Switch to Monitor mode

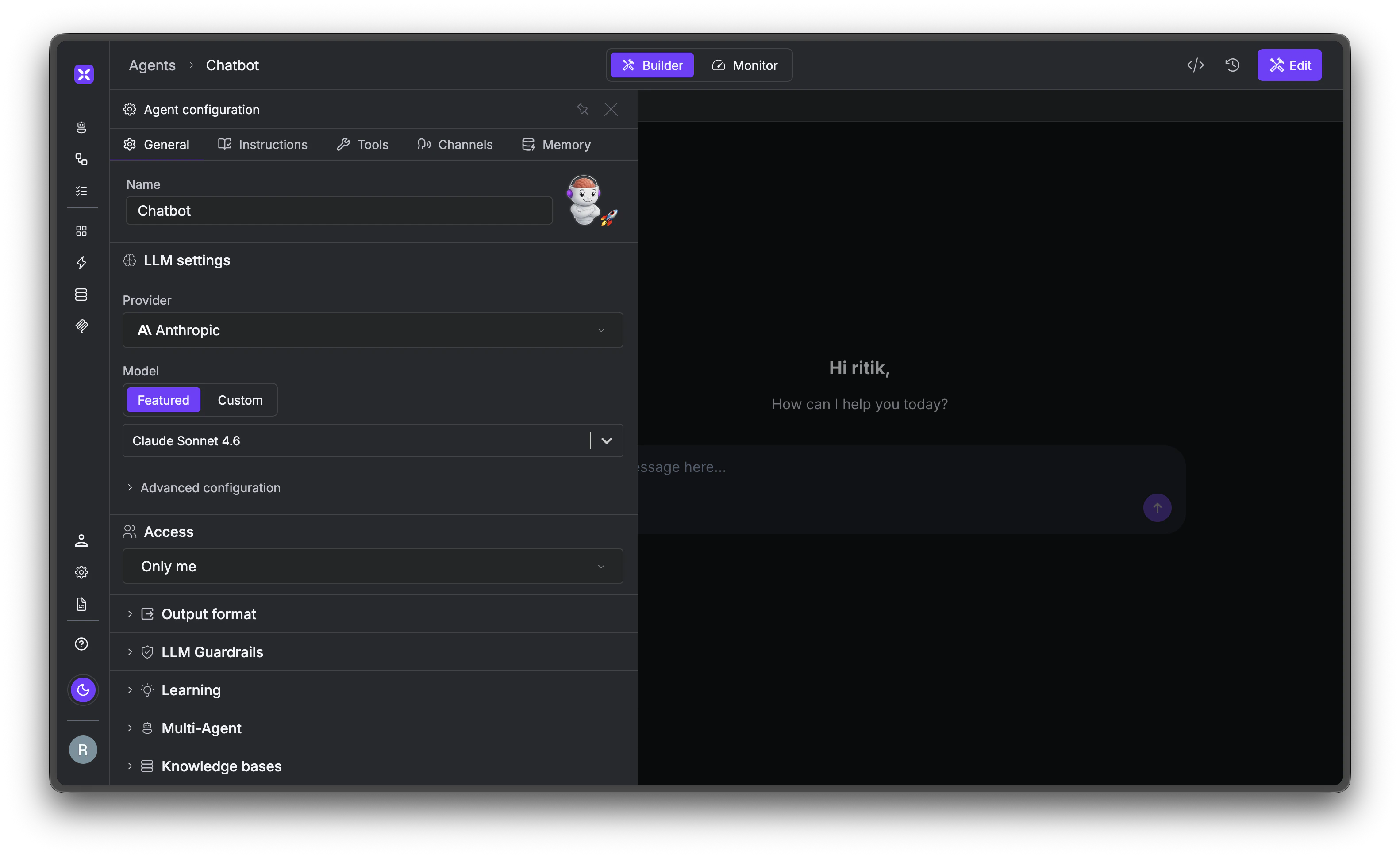click(745, 65)
